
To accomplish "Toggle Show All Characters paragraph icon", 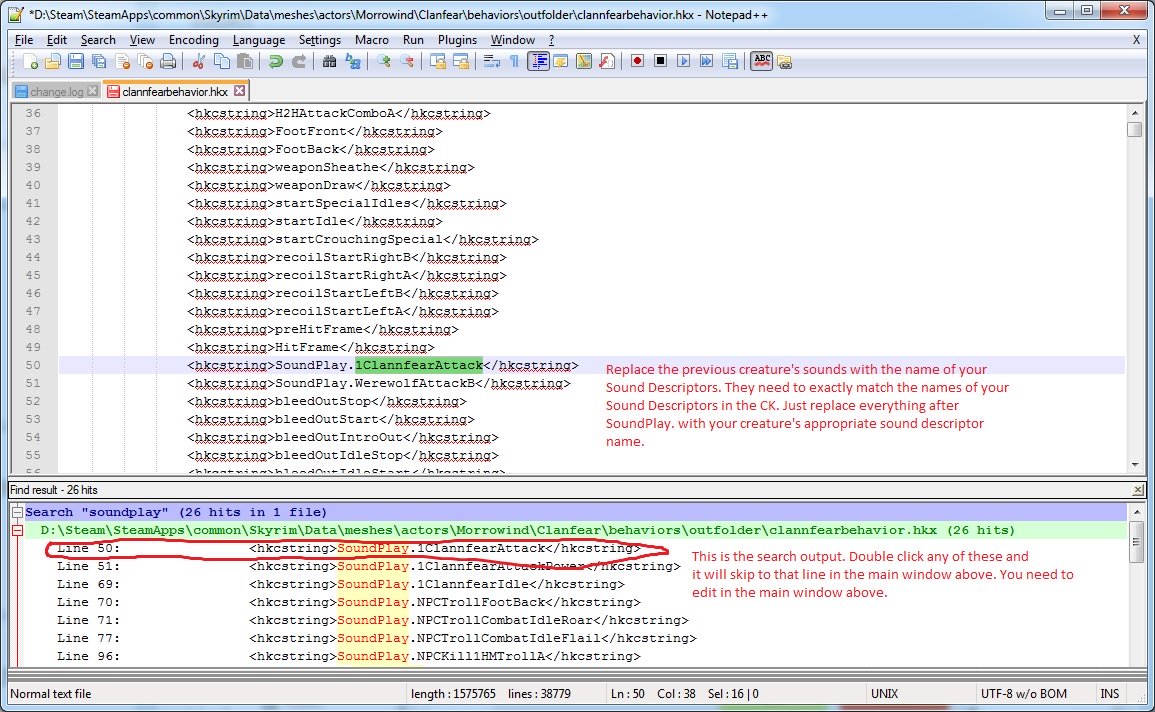I will tap(514, 62).
